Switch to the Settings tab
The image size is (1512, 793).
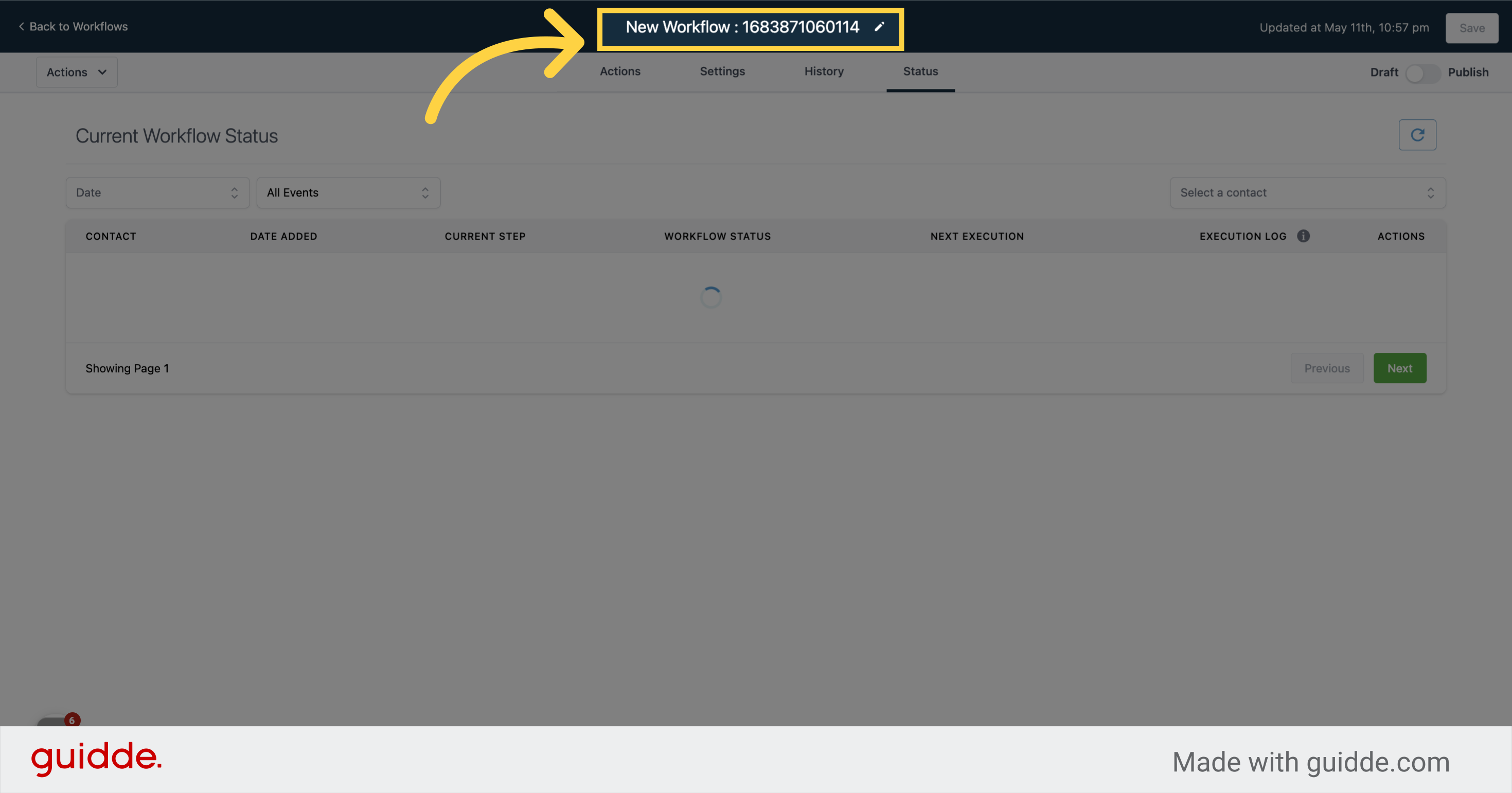[722, 71]
